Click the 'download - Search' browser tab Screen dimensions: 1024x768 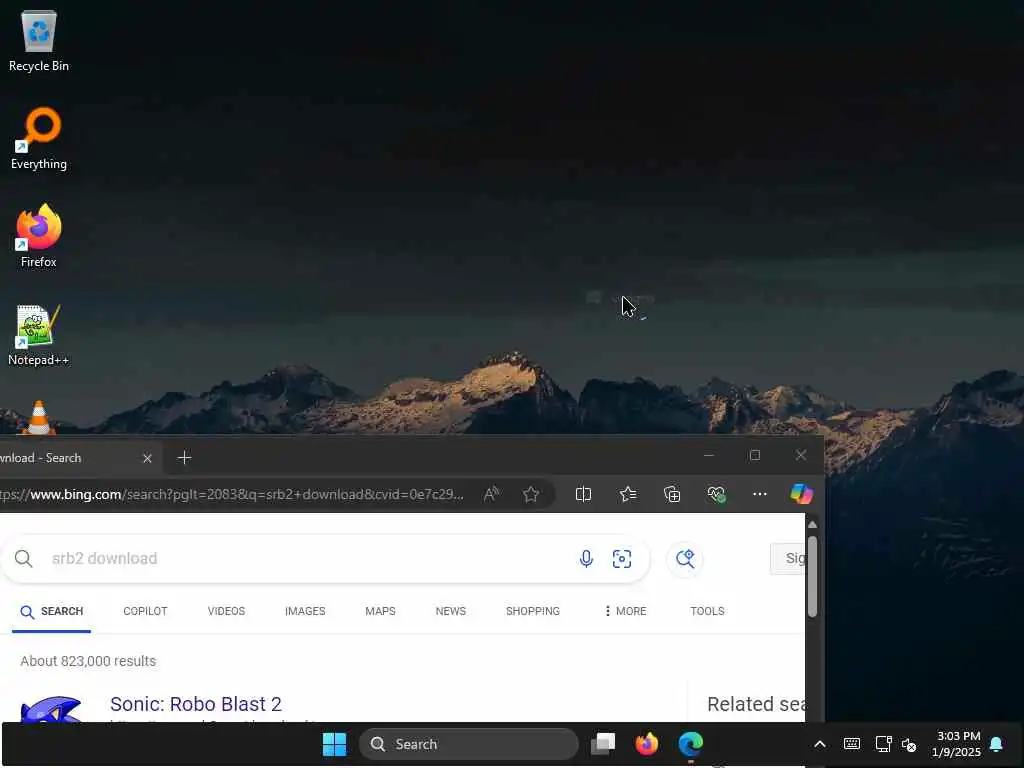point(78,458)
